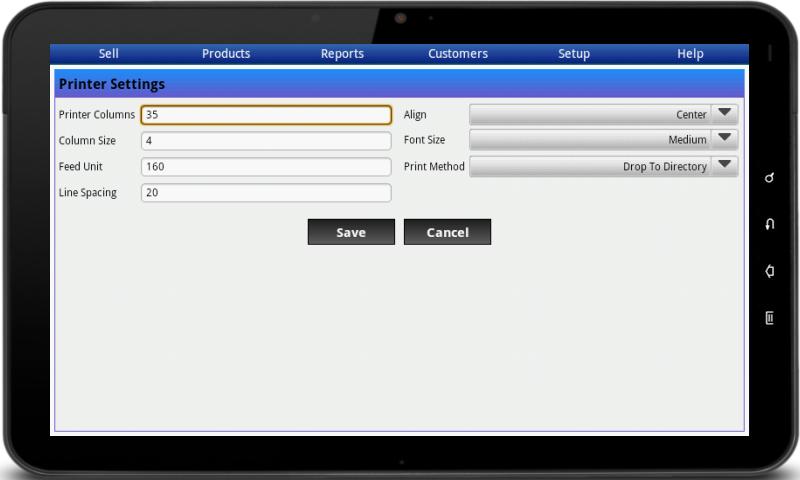
Task: Click the Font Size label
Action: (424, 140)
